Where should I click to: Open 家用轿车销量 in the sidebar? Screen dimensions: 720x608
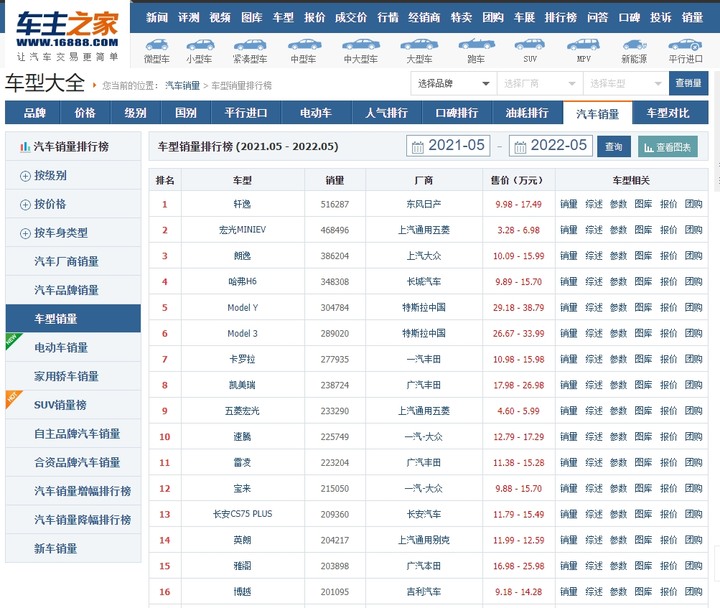[67, 376]
